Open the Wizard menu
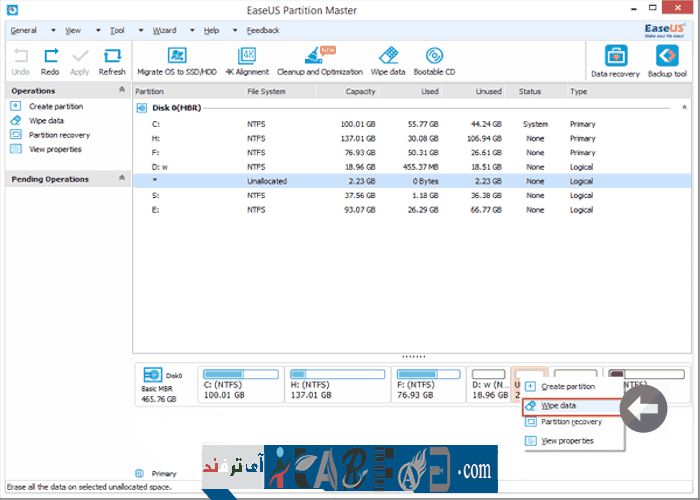The image size is (700, 500). (162, 31)
